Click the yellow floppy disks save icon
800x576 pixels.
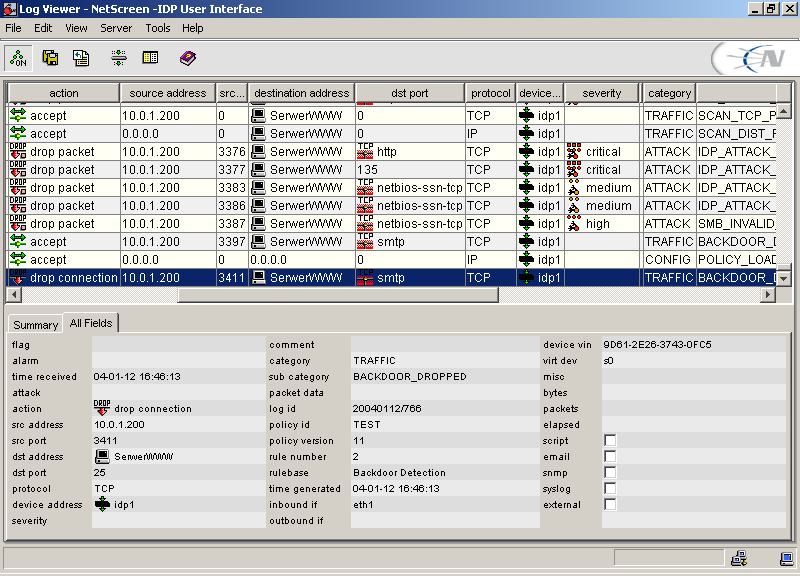50,58
